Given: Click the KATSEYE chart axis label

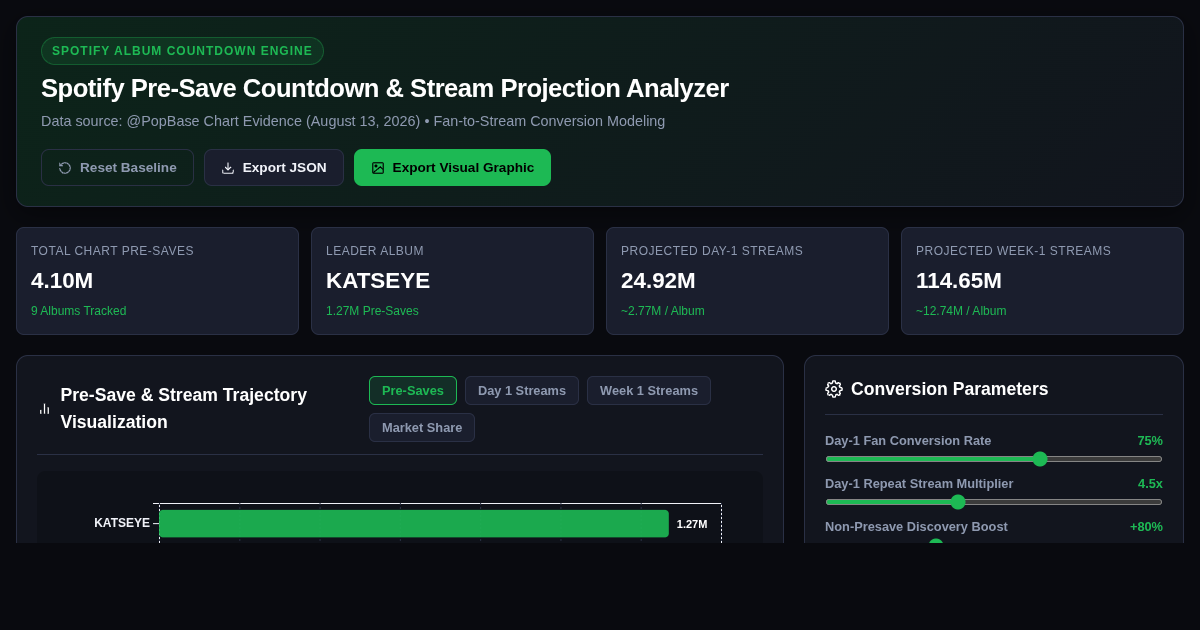Looking at the screenshot, I should (x=122, y=523).
